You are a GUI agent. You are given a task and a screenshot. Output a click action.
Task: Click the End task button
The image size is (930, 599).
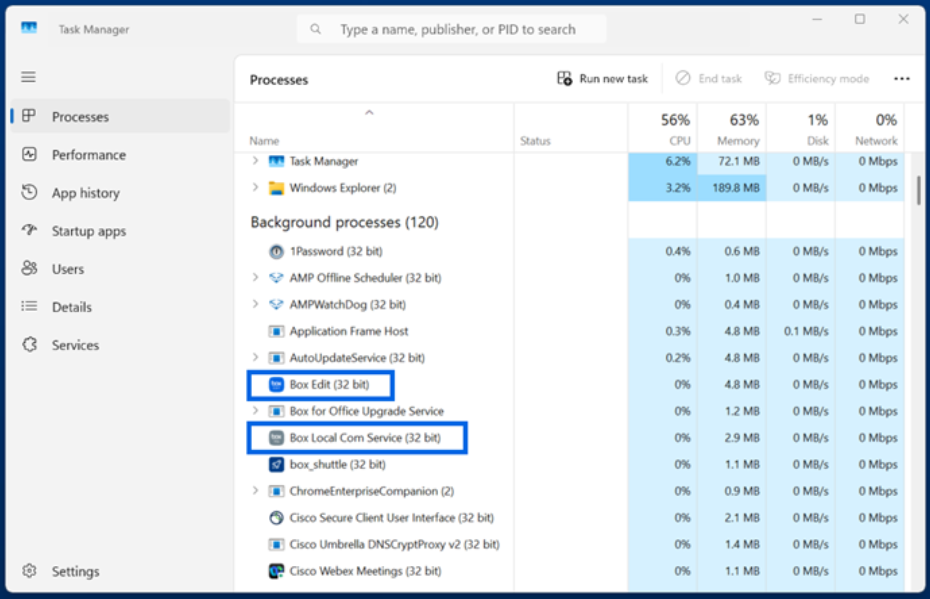709,79
